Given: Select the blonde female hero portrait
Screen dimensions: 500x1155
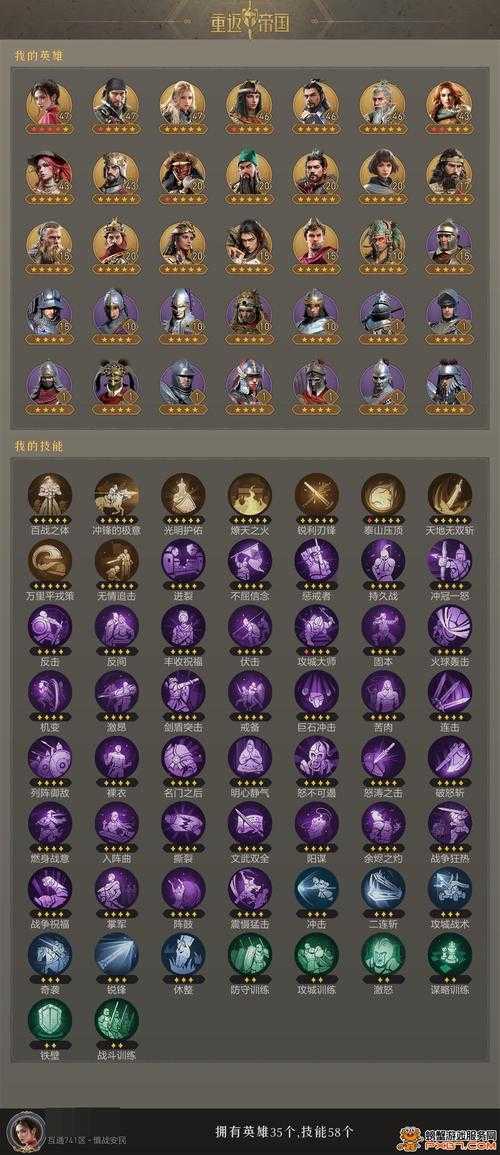Looking at the screenshot, I should [183, 102].
